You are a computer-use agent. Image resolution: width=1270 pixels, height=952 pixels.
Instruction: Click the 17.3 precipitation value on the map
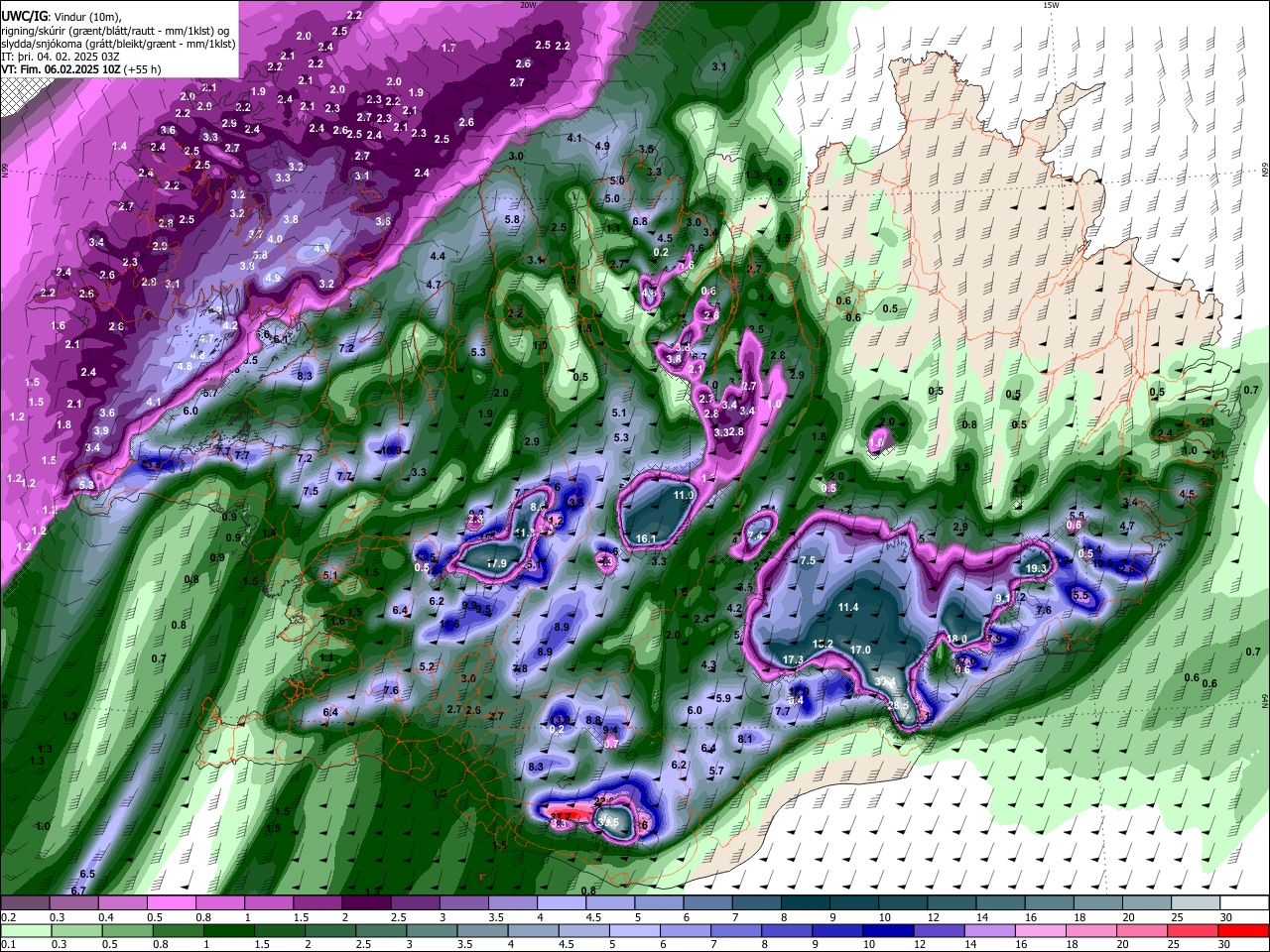tap(793, 660)
